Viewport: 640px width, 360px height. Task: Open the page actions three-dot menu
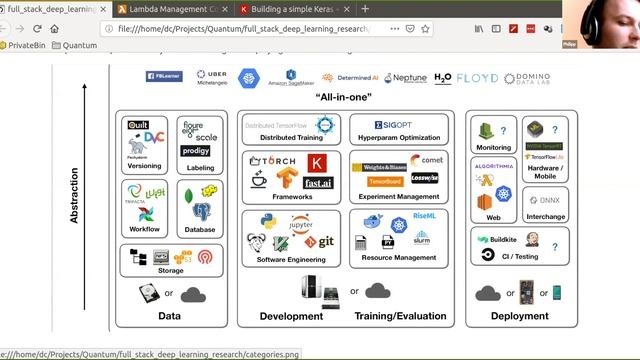(x=395, y=29)
